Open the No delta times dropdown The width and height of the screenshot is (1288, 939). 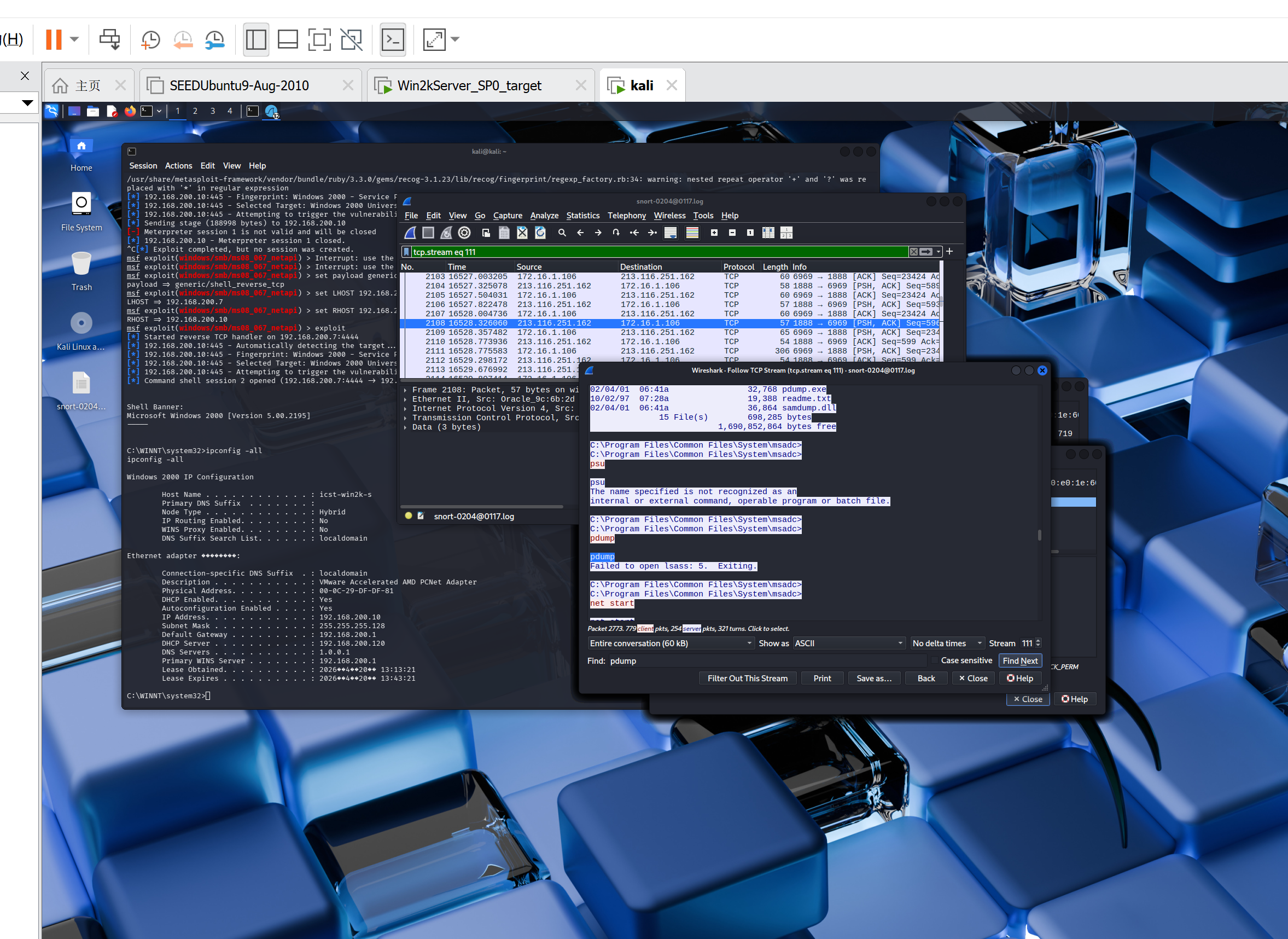point(946,643)
